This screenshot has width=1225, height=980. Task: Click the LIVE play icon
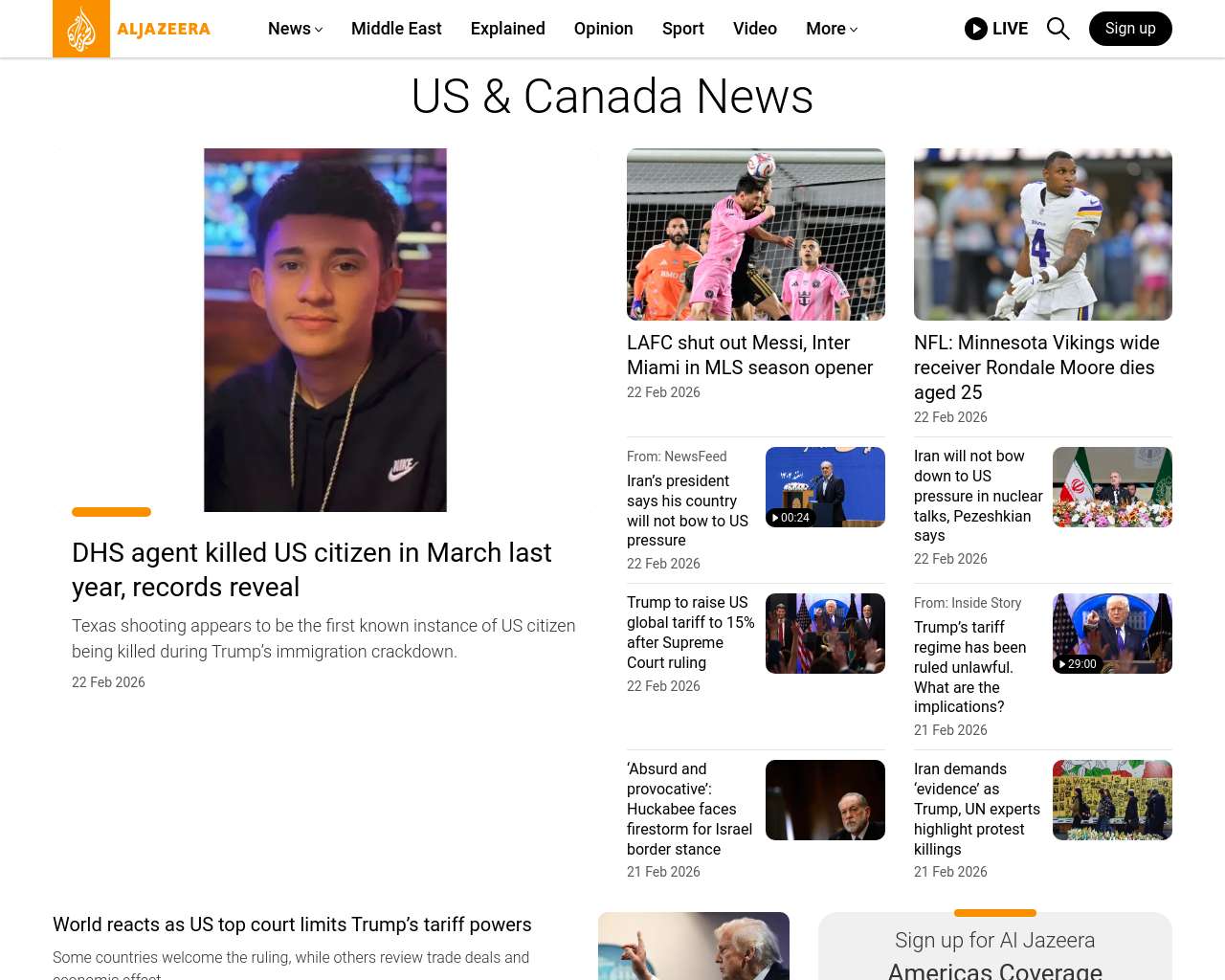[976, 29]
